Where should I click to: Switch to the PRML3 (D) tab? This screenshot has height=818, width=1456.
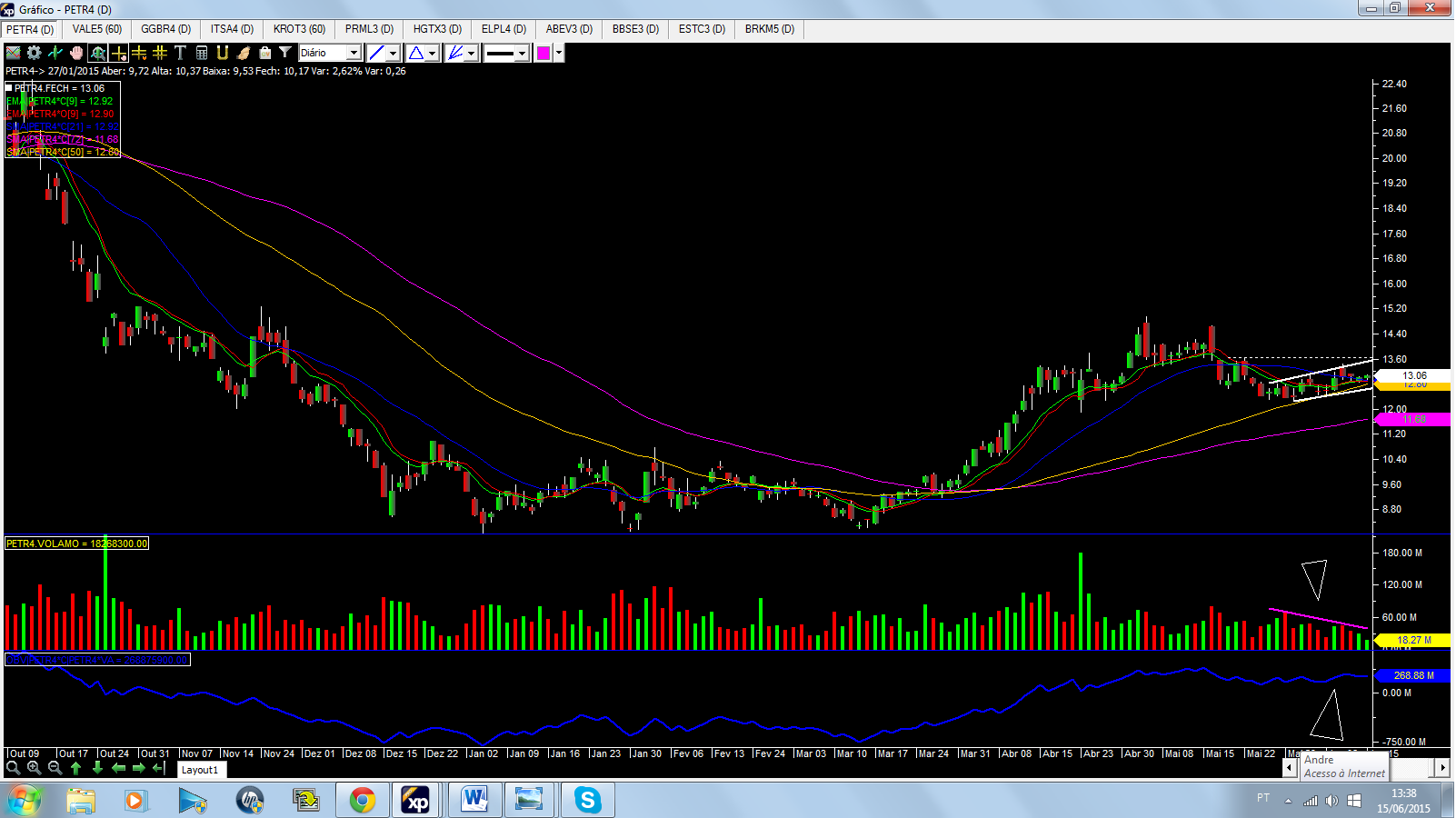pyautogui.click(x=370, y=29)
